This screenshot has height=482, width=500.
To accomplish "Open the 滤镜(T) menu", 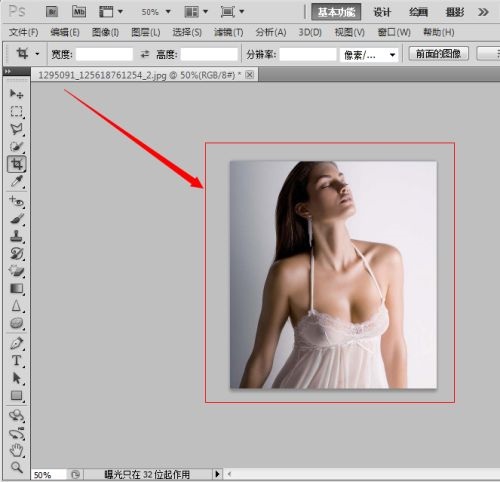I will coord(228,32).
